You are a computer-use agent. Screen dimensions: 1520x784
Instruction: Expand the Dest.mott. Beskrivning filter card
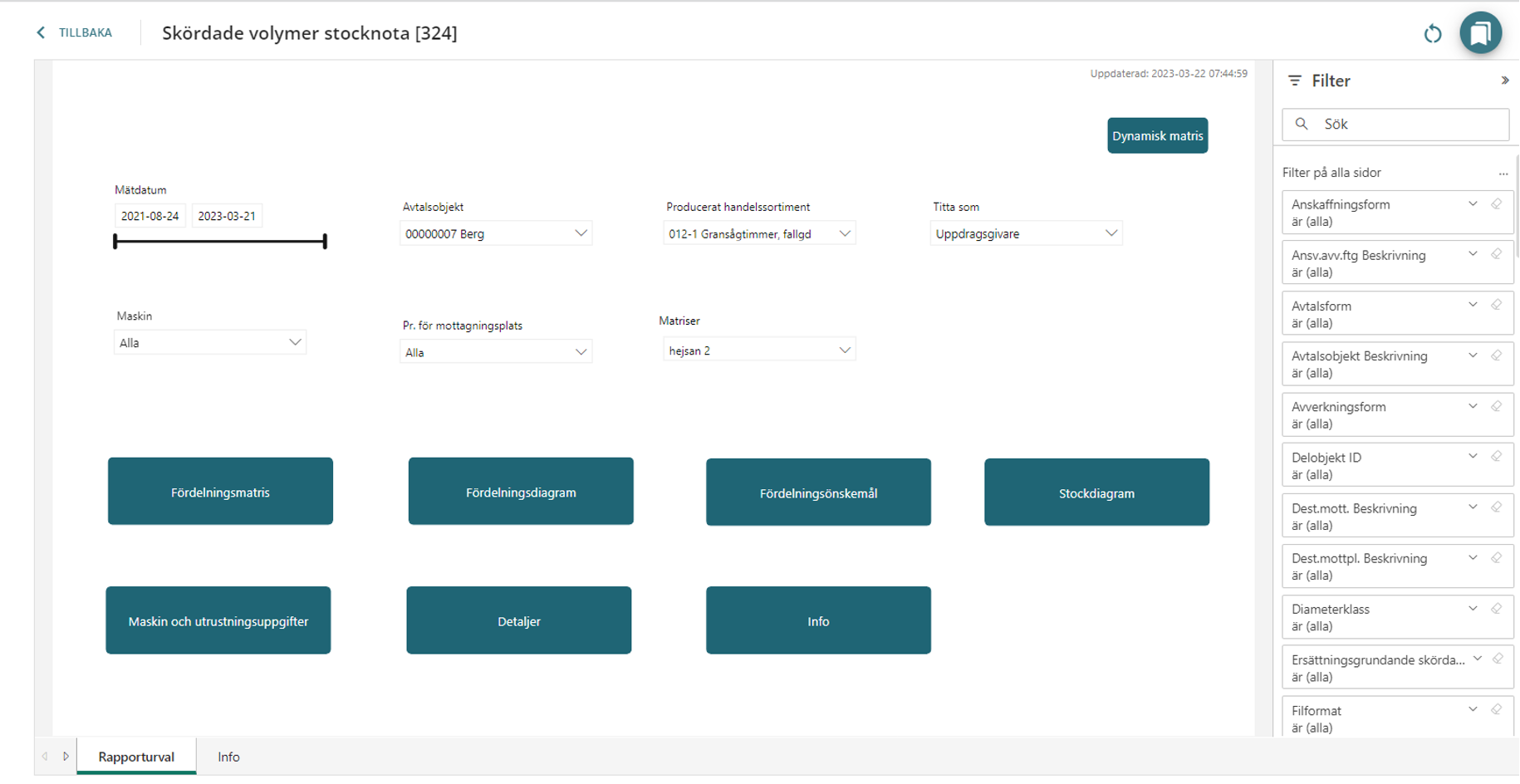(x=1473, y=507)
